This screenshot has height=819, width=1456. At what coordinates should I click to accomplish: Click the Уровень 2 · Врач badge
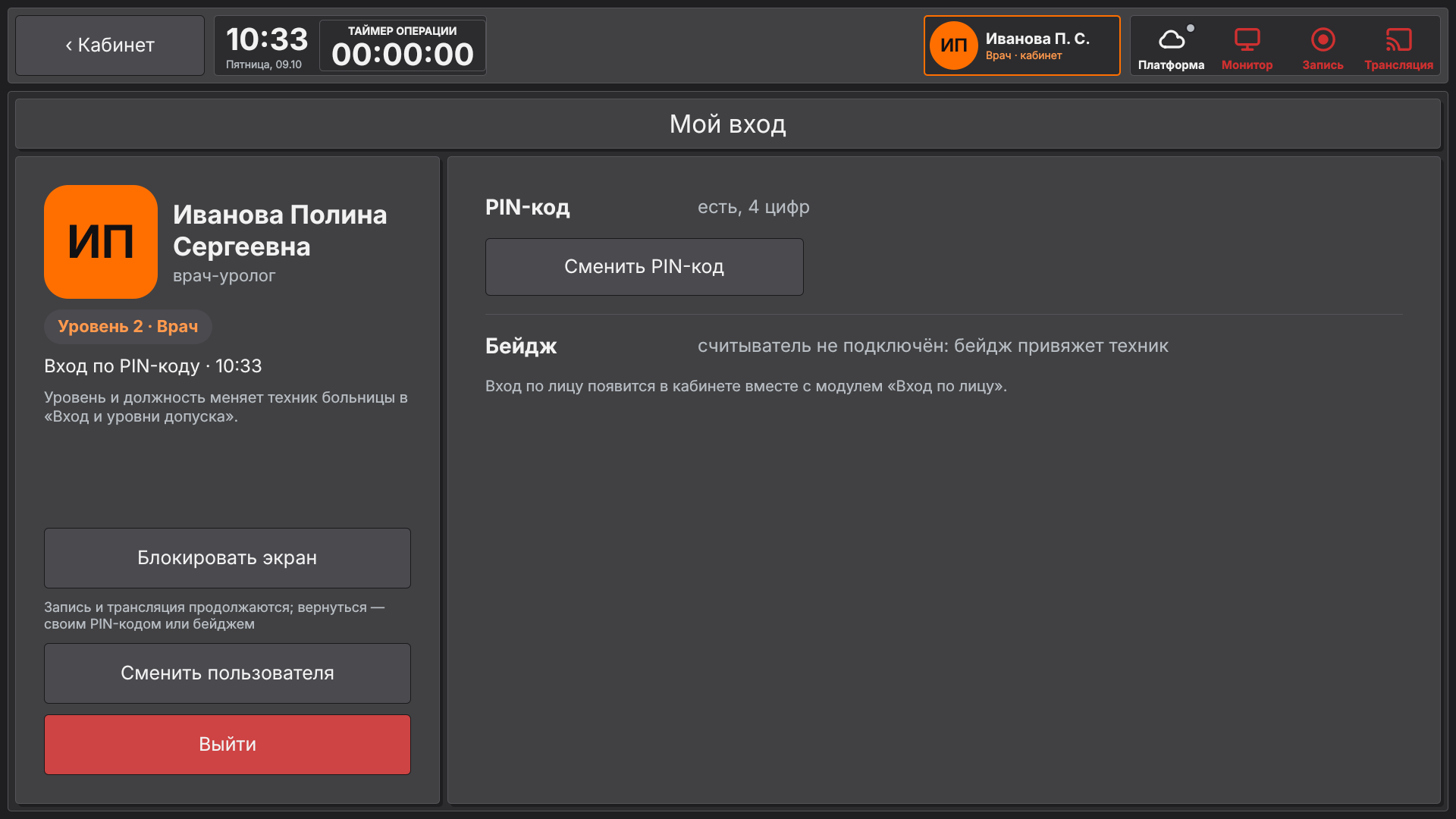coord(127,327)
